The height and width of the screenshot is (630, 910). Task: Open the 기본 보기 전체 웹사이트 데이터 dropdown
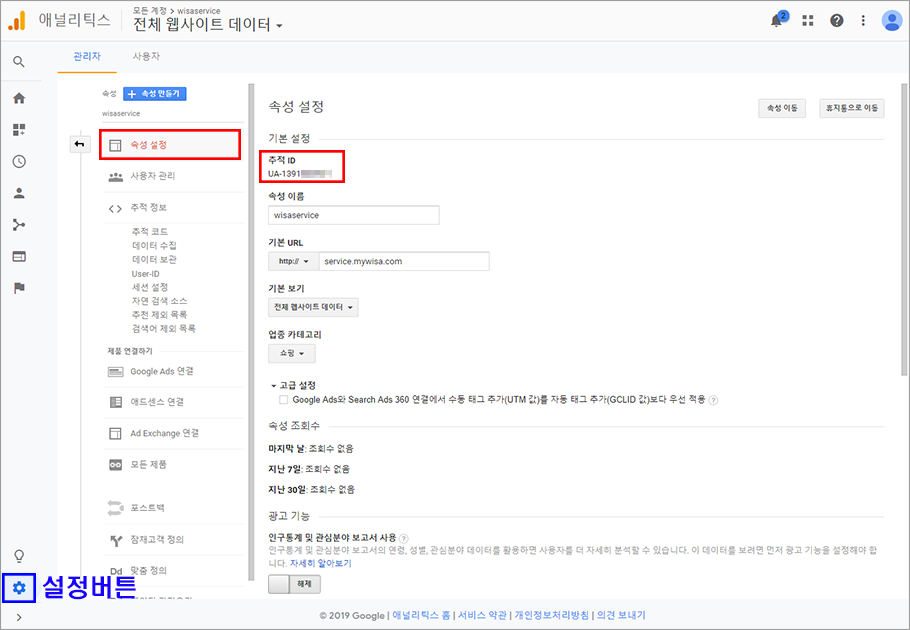[313, 307]
